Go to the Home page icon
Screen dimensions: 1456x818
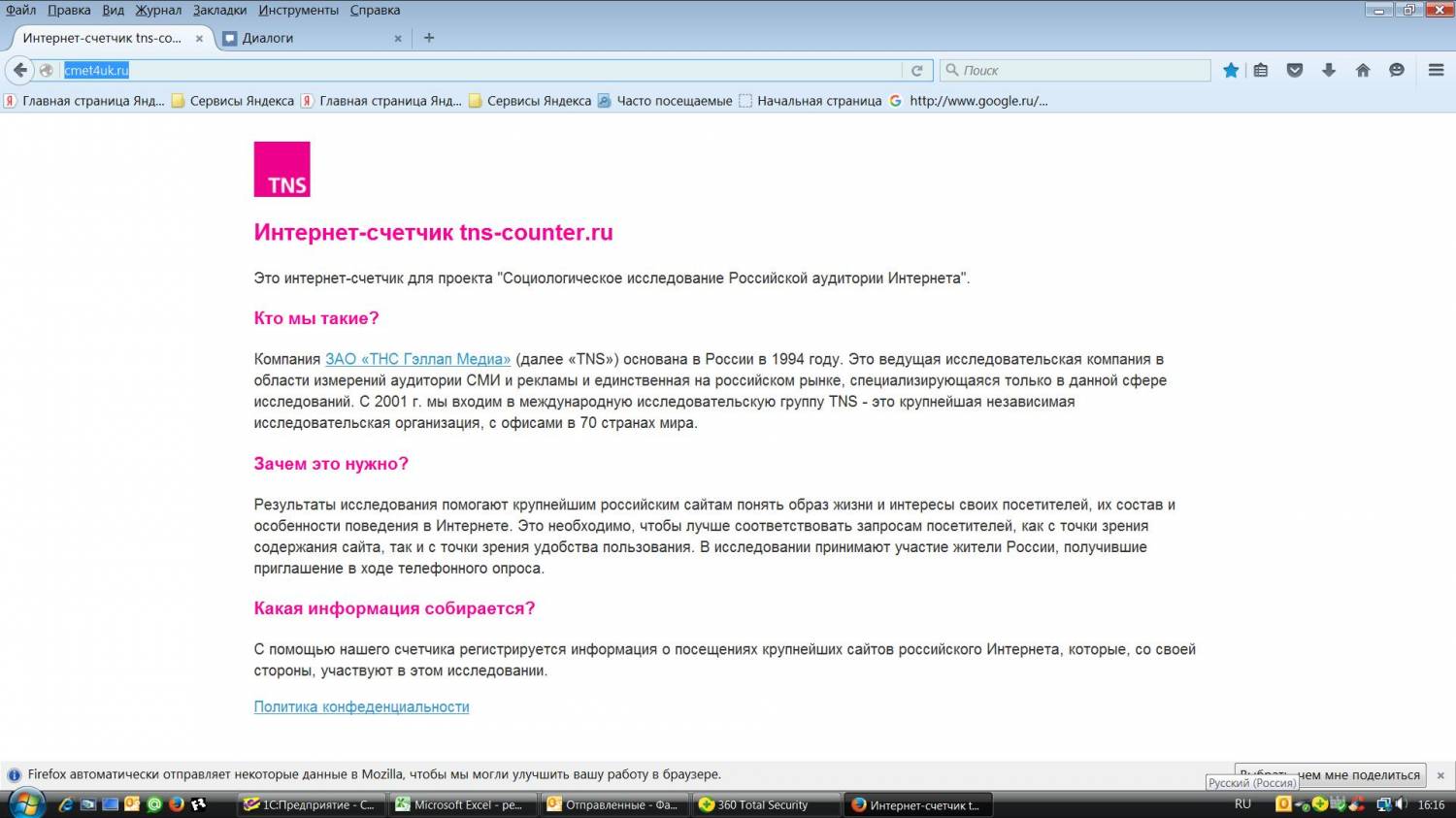(1363, 70)
